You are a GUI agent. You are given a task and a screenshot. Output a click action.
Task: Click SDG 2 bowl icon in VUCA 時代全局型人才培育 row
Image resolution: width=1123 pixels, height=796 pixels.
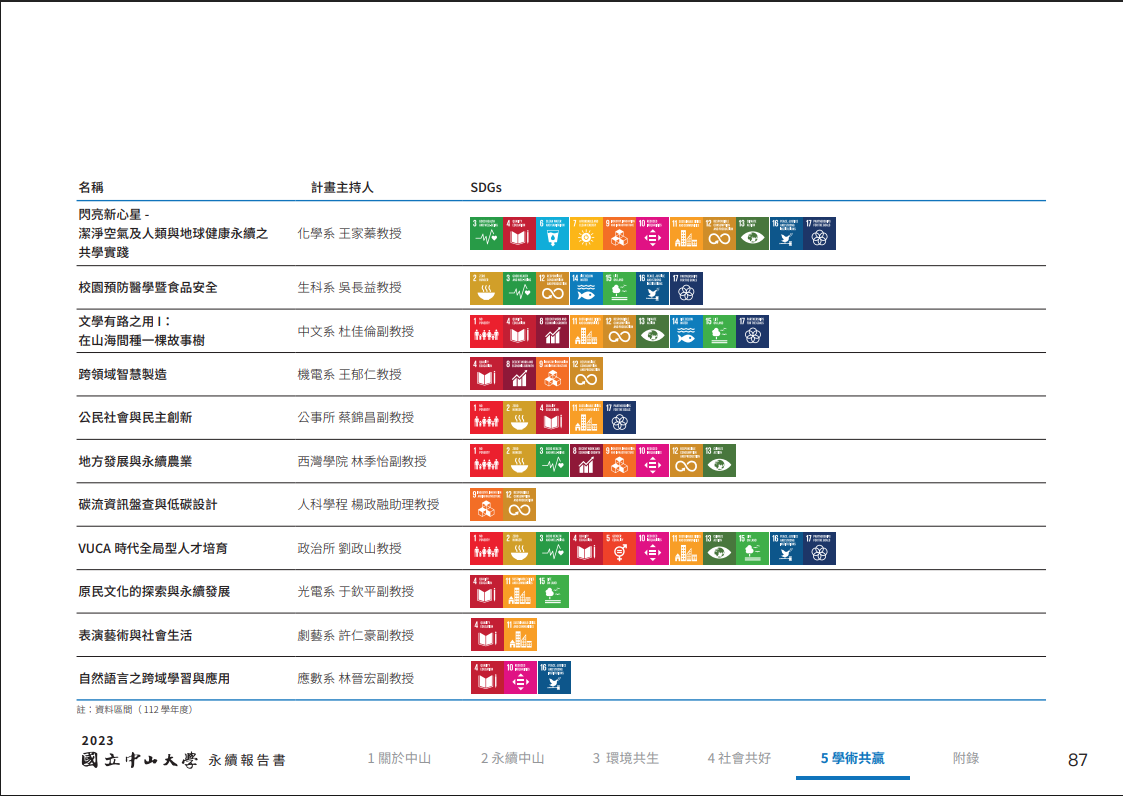tap(520, 548)
